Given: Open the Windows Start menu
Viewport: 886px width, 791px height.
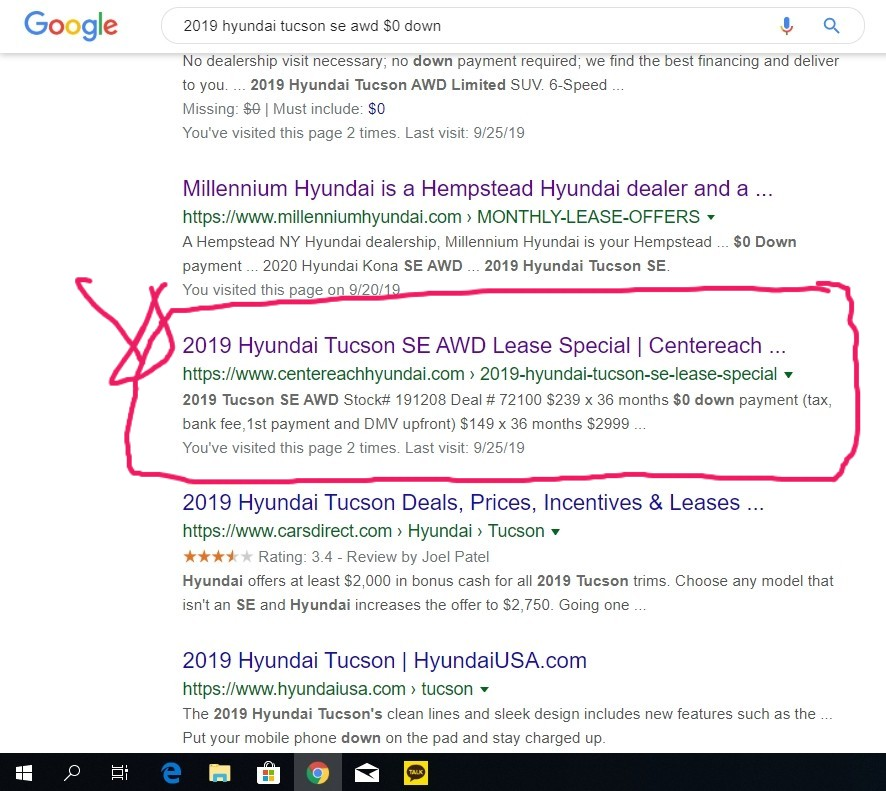Looking at the screenshot, I should [x=24, y=772].
